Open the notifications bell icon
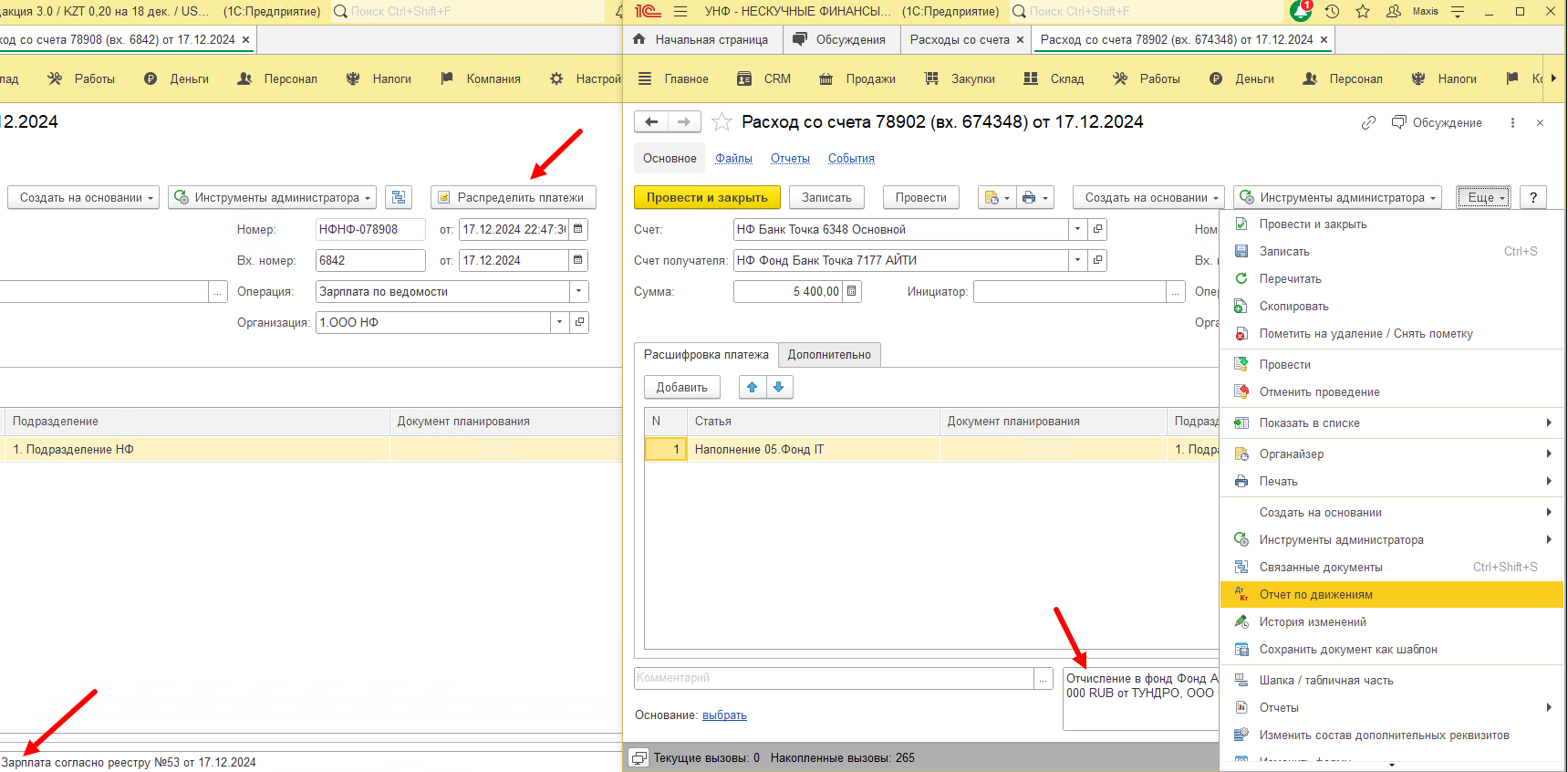Image resolution: width=1568 pixels, height=772 pixels. pyautogui.click(x=1301, y=11)
